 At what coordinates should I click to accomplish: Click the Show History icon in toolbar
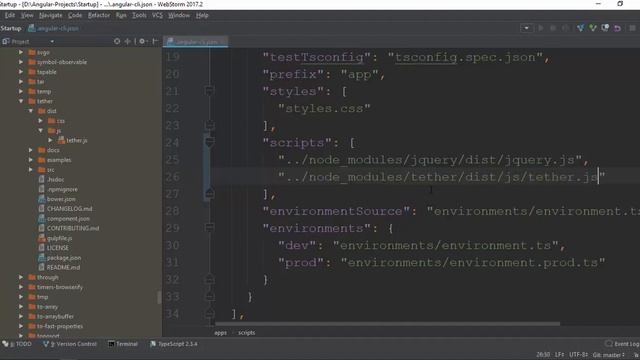[x=605, y=28]
